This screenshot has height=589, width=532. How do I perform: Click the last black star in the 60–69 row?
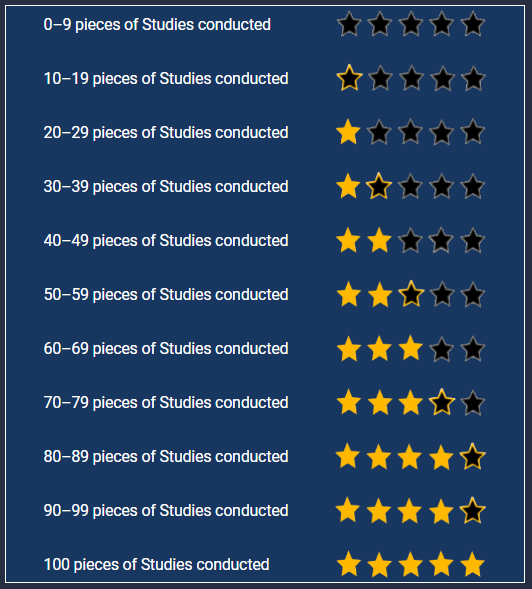pos(473,349)
